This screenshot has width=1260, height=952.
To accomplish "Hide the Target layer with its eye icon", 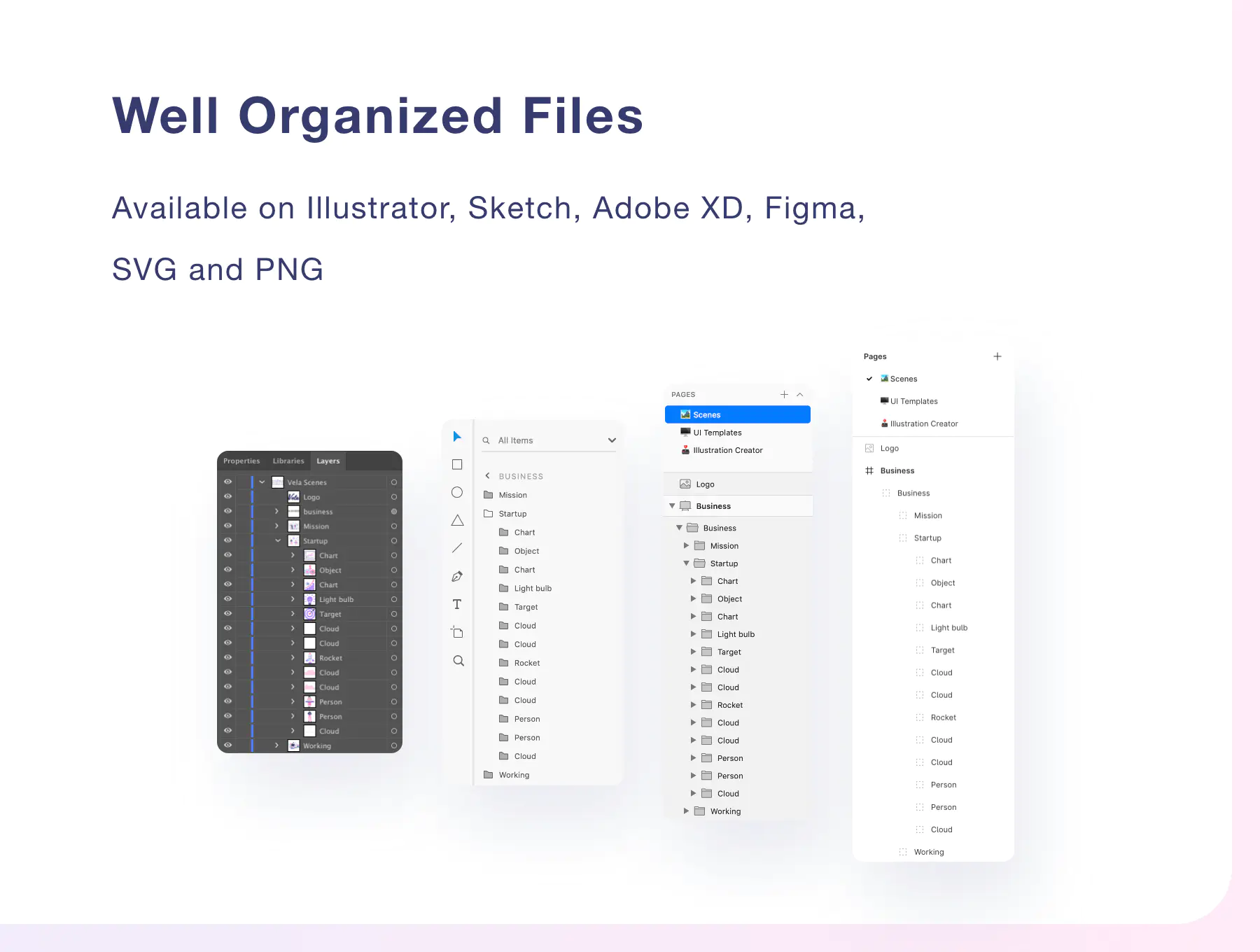I will [227, 614].
